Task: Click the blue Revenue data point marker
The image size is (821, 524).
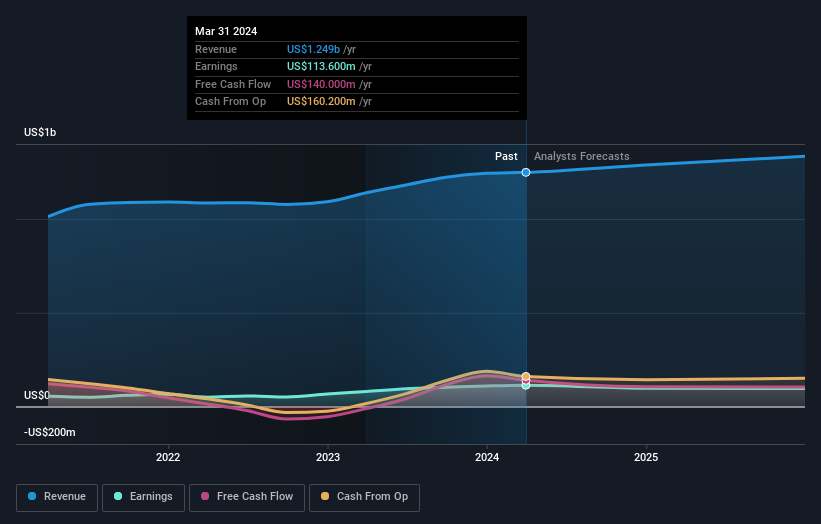Action: click(x=526, y=172)
